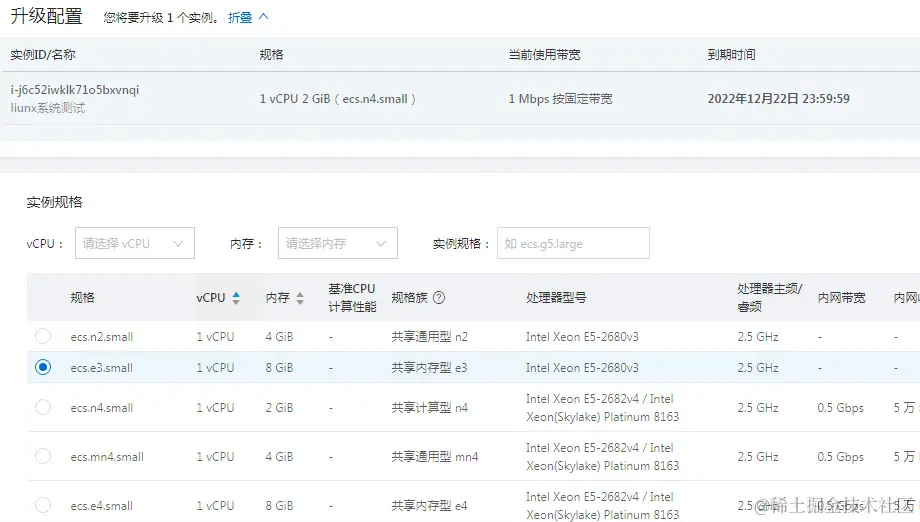Focus the 实例规格 search field

(x=573, y=243)
